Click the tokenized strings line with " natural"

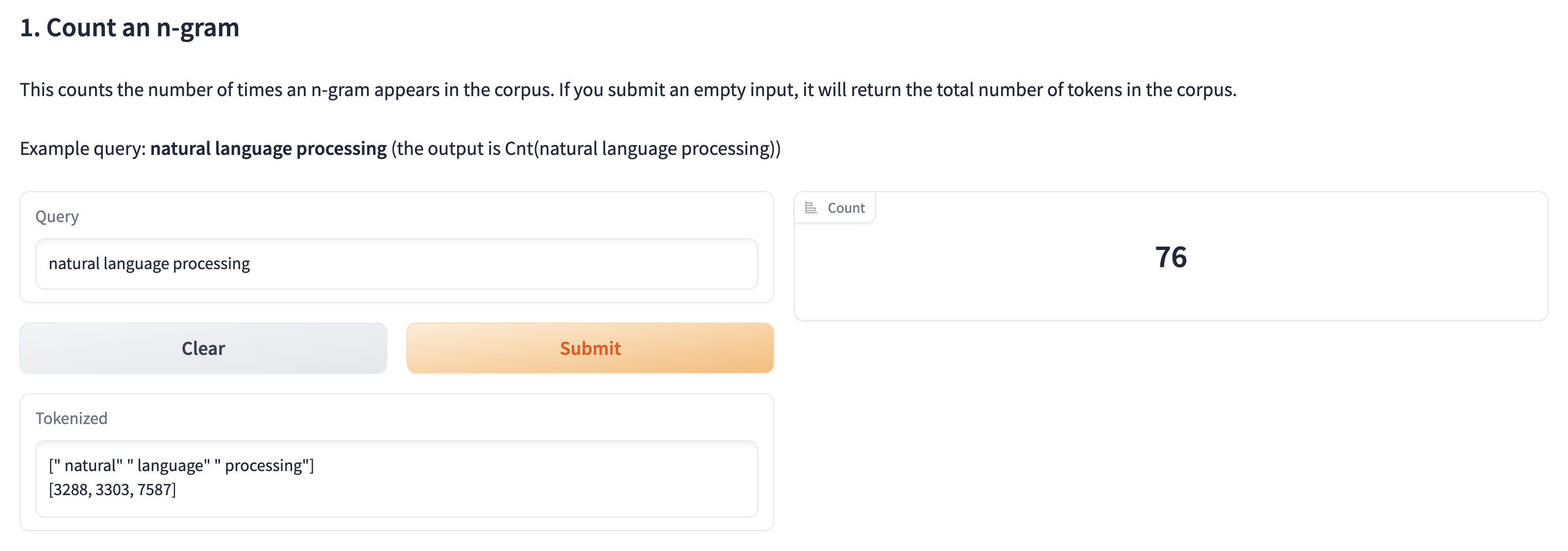tap(181, 465)
